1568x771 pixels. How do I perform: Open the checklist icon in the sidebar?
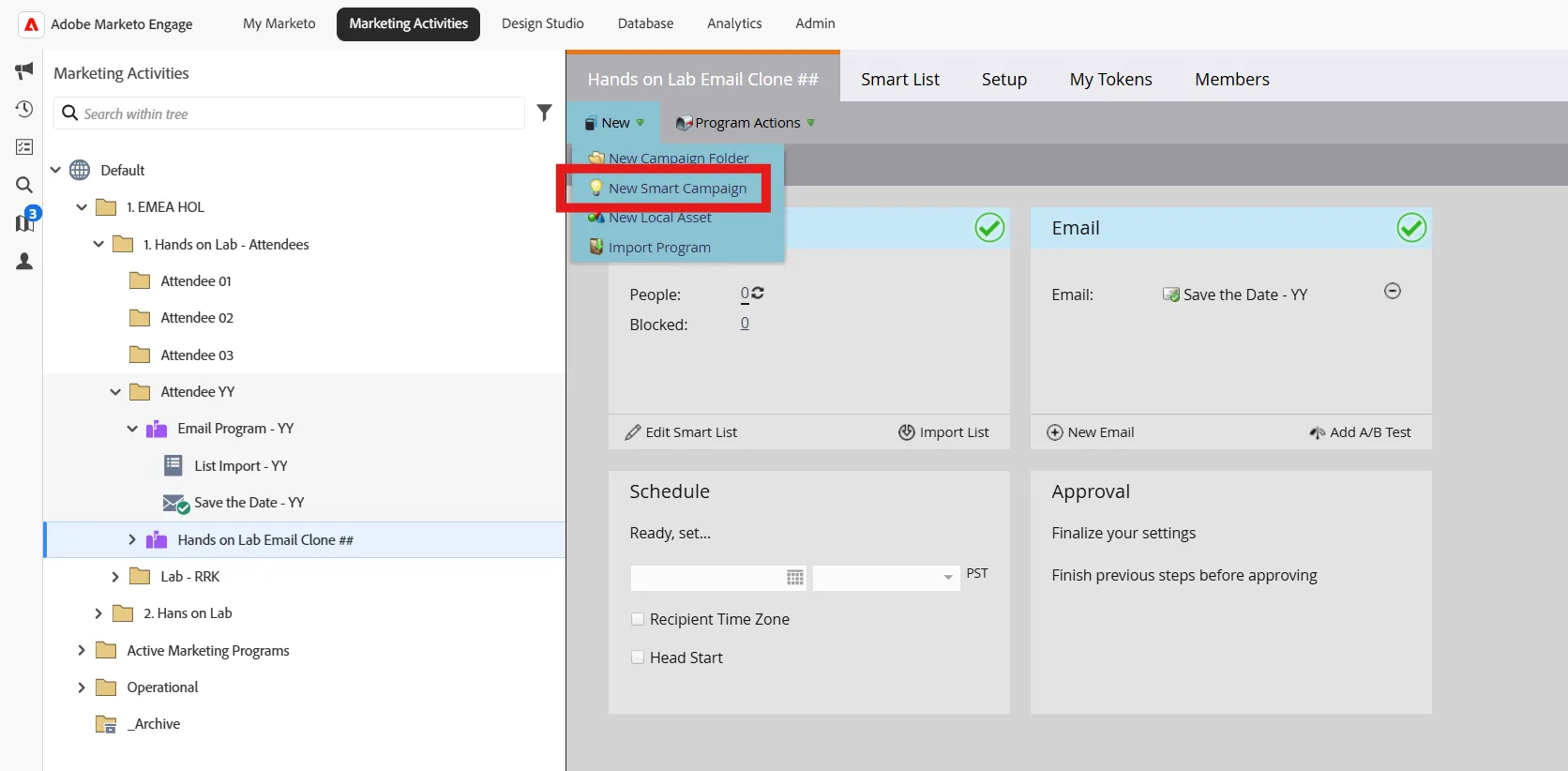[24, 147]
